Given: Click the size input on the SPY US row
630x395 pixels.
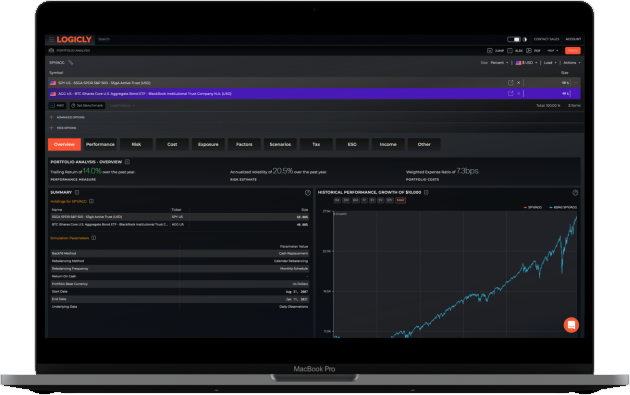Looking at the screenshot, I should [x=547, y=83].
